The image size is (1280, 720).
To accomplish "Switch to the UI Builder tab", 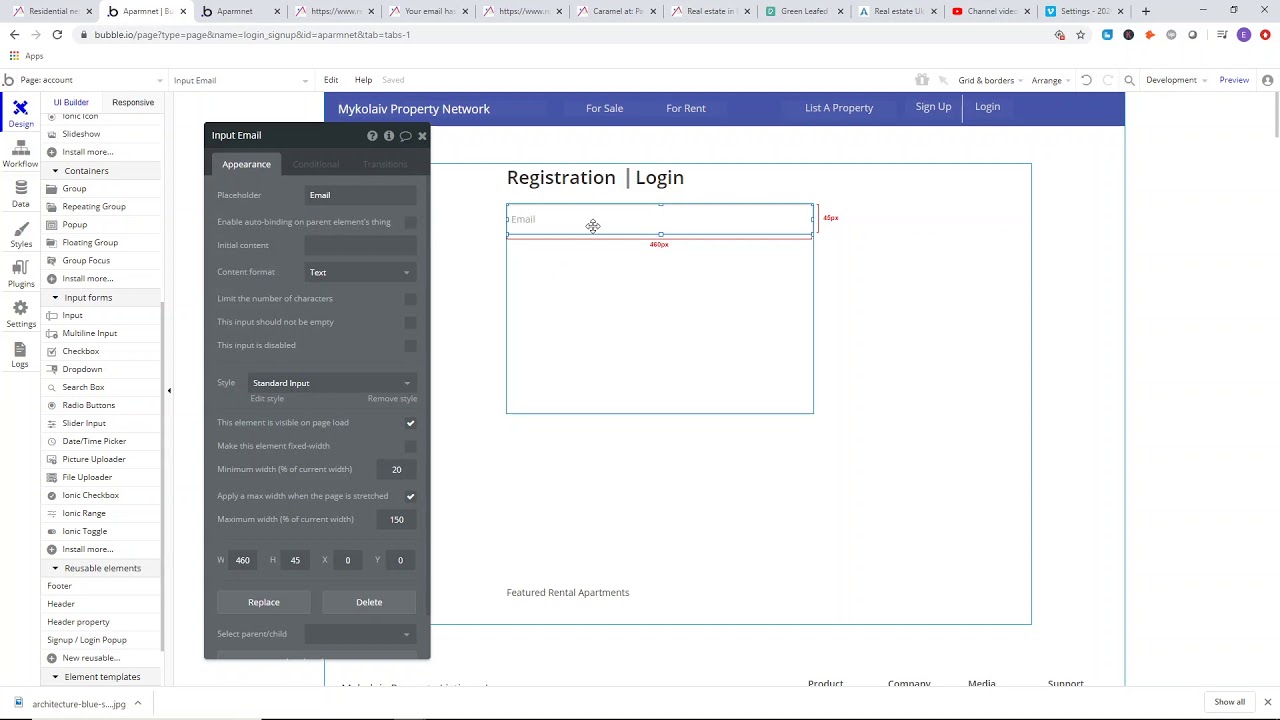I will coord(71,102).
